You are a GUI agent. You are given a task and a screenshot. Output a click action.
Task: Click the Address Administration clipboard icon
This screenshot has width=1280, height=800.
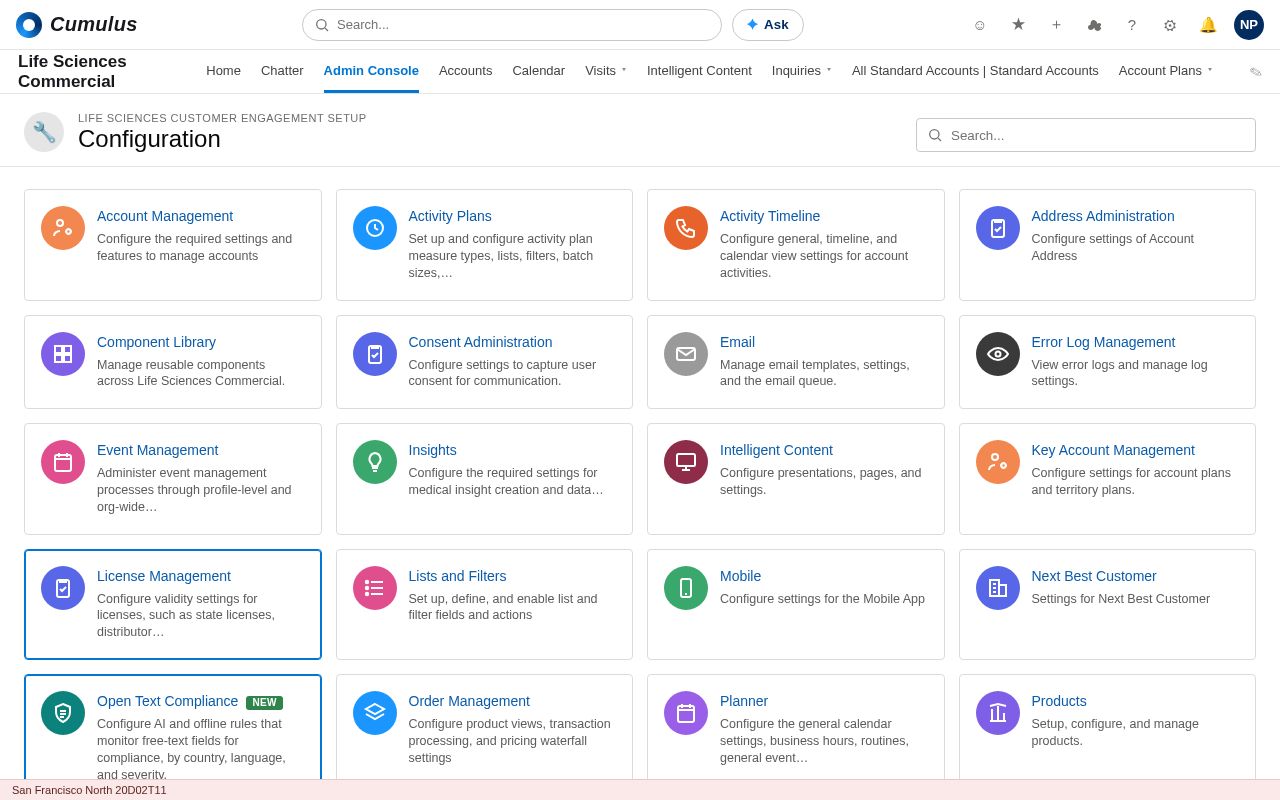pos(998,228)
